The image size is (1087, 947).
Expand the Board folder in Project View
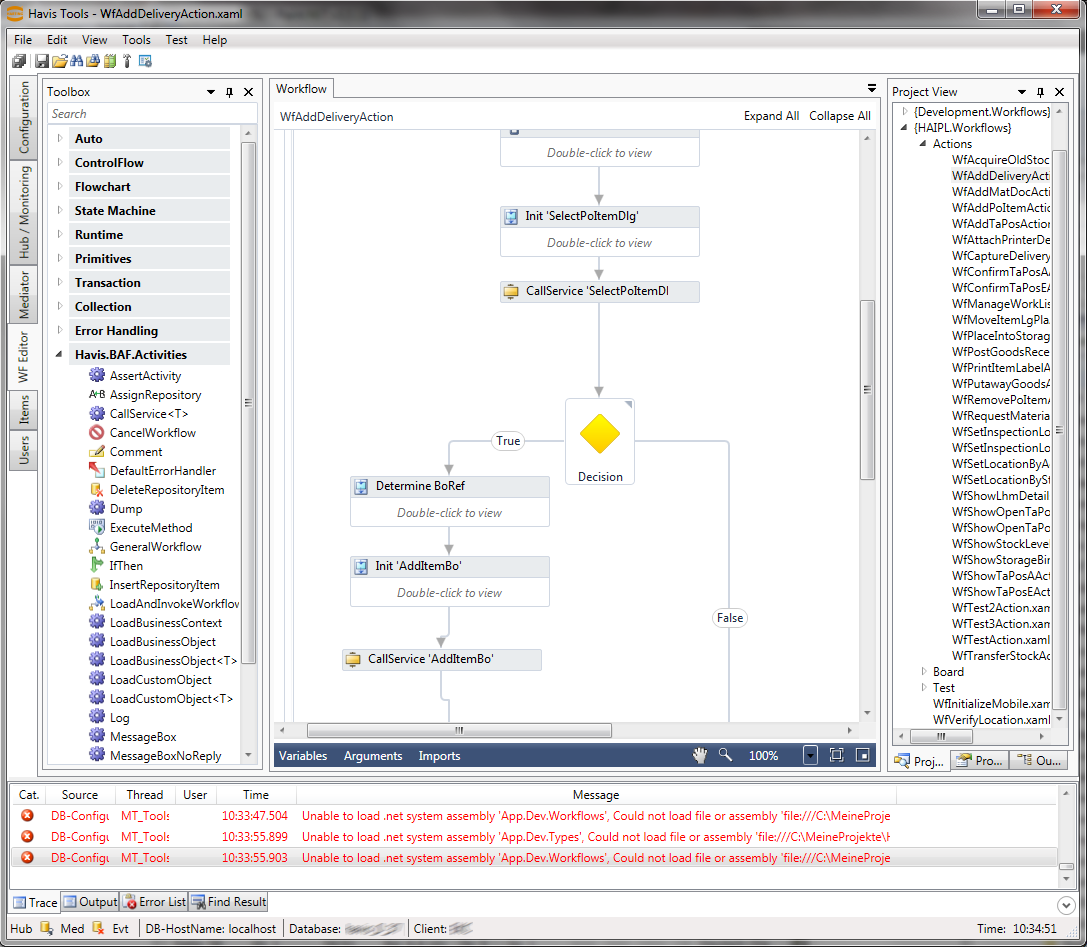tap(924, 672)
